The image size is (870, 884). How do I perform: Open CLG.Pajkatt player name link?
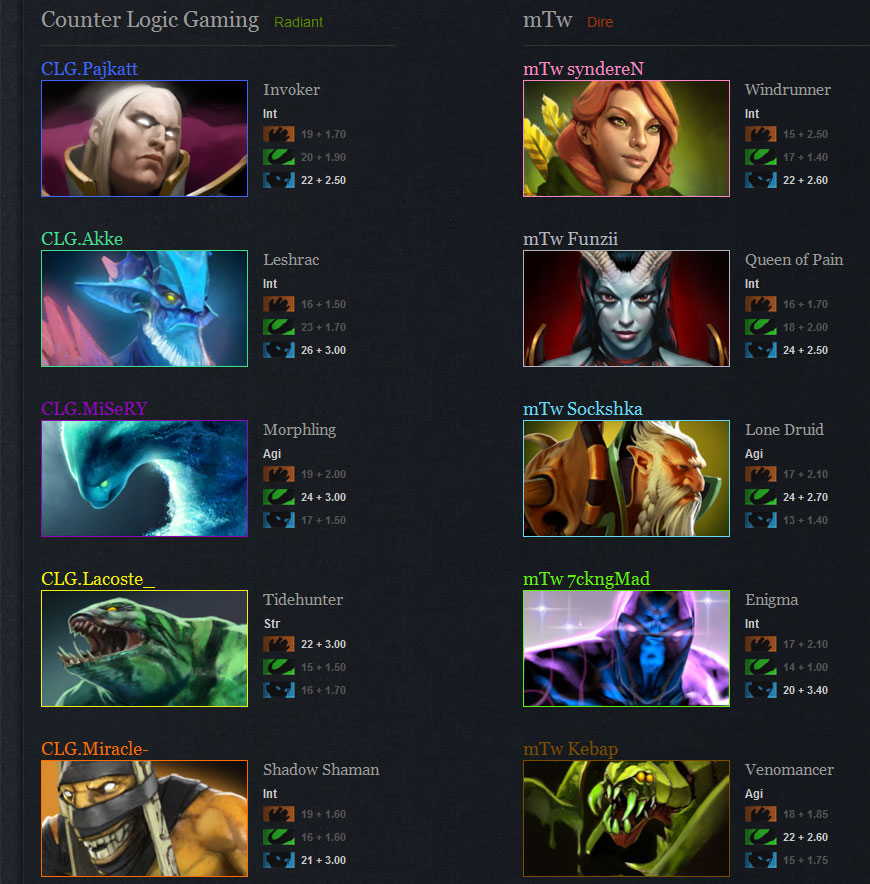(x=89, y=69)
